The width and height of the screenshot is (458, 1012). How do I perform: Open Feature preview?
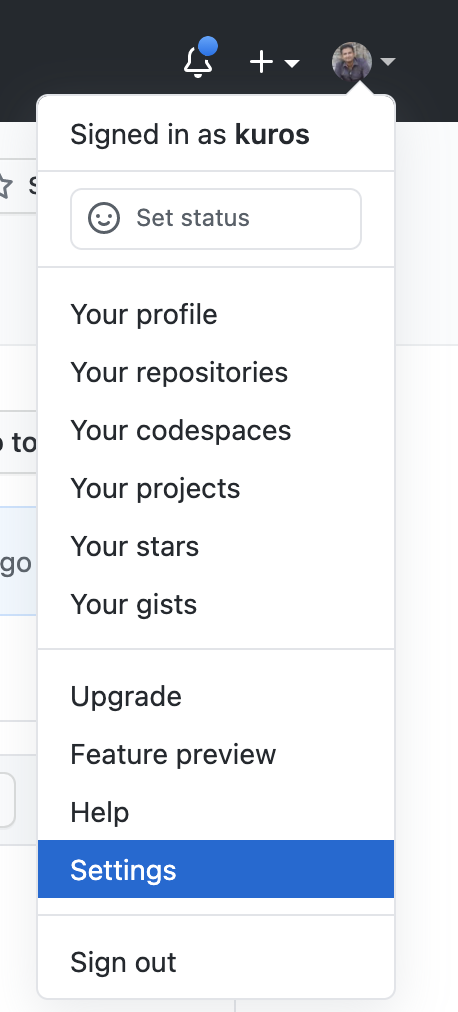click(216, 755)
